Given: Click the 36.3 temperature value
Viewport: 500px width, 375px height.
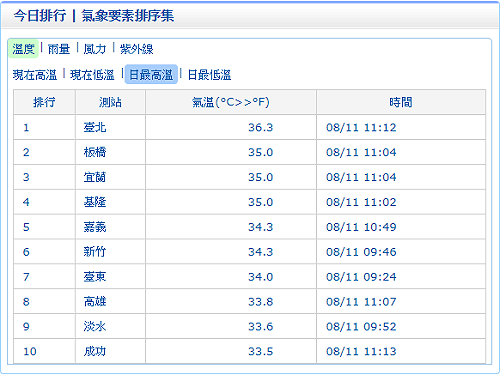Looking at the screenshot, I should coord(260,127).
